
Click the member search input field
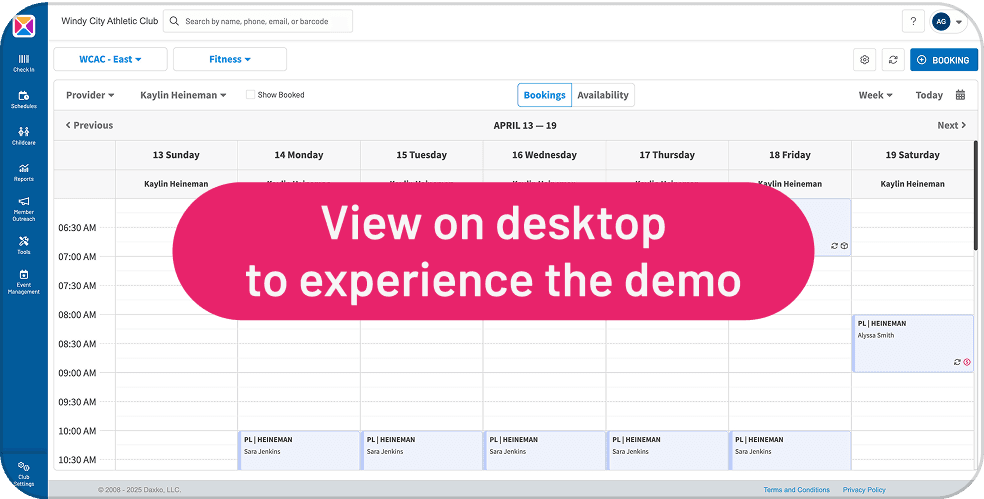click(258, 21)
